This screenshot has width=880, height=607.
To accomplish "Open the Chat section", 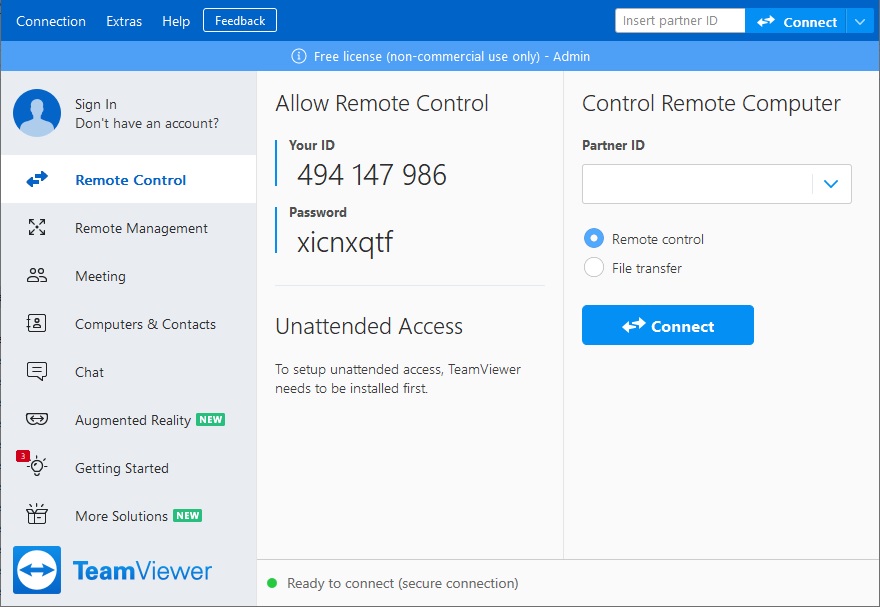I will pyautogui.click(x=129, y=371).
